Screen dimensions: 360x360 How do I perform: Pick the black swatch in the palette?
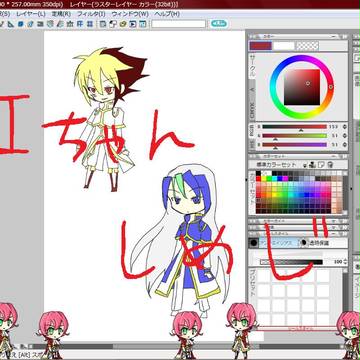(258, 173)
